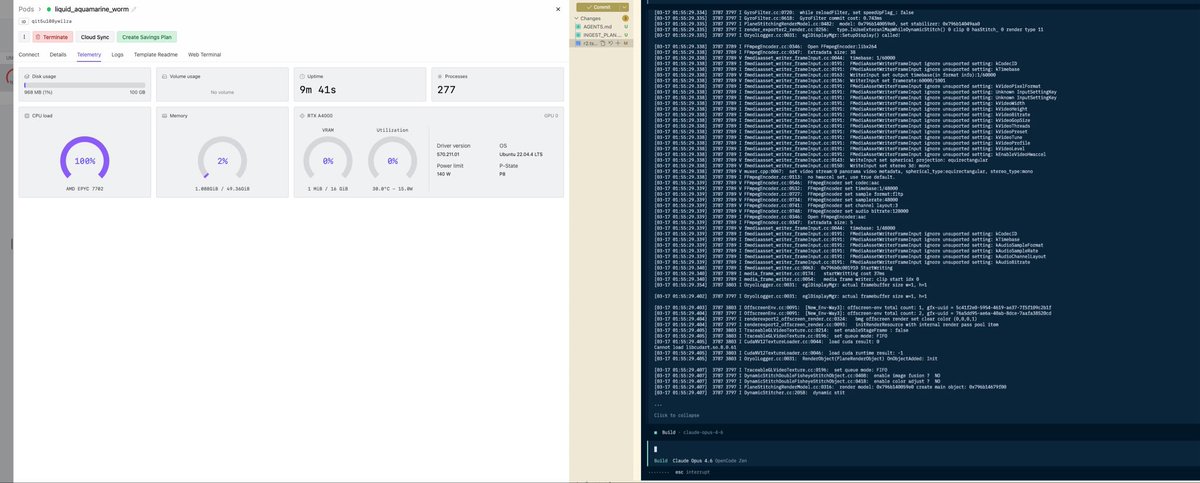Close the pod details panel

557,8
